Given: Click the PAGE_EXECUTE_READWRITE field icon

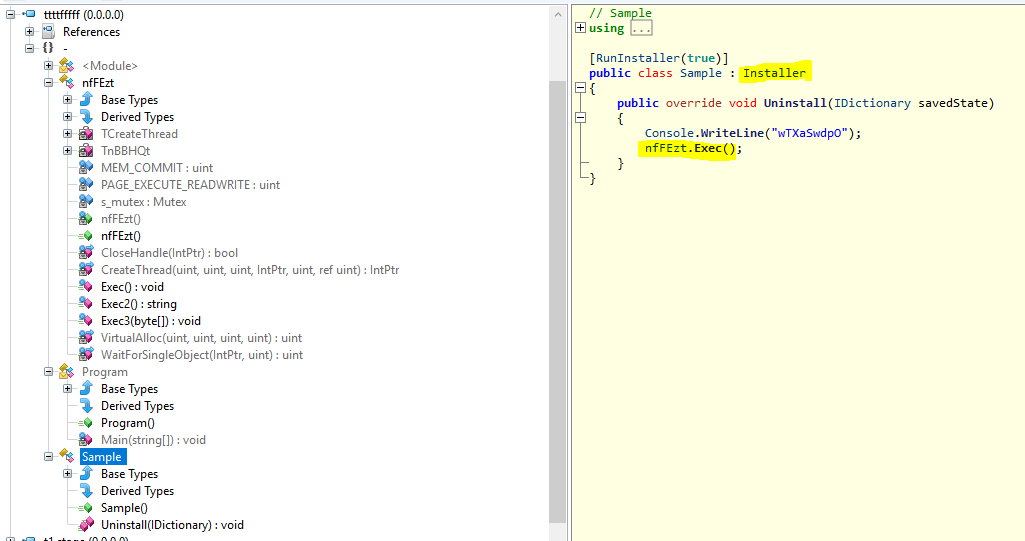Looking at the screenshot, I should pos(86,184).
